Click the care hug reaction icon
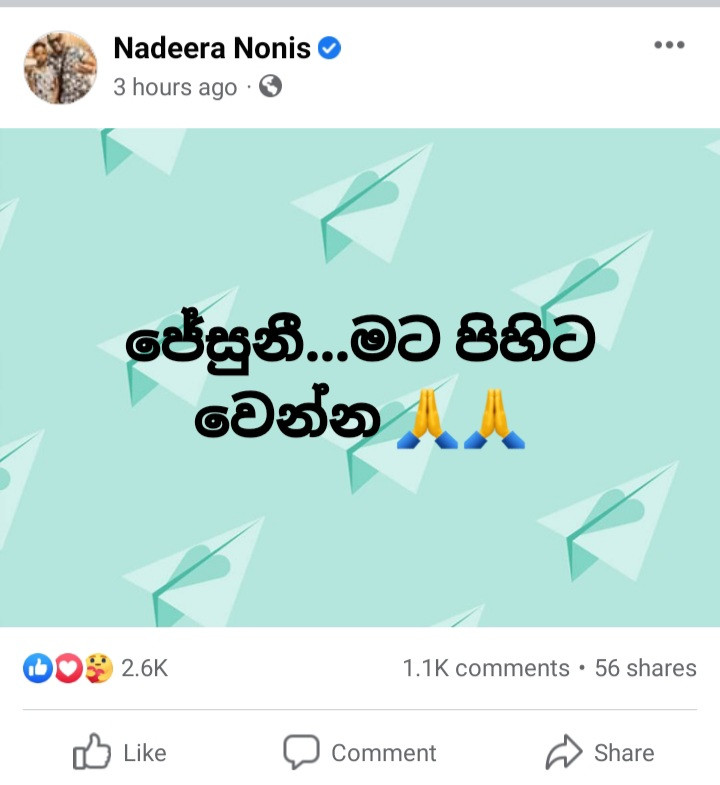This screenshot has height=785, width=720. 99,668
